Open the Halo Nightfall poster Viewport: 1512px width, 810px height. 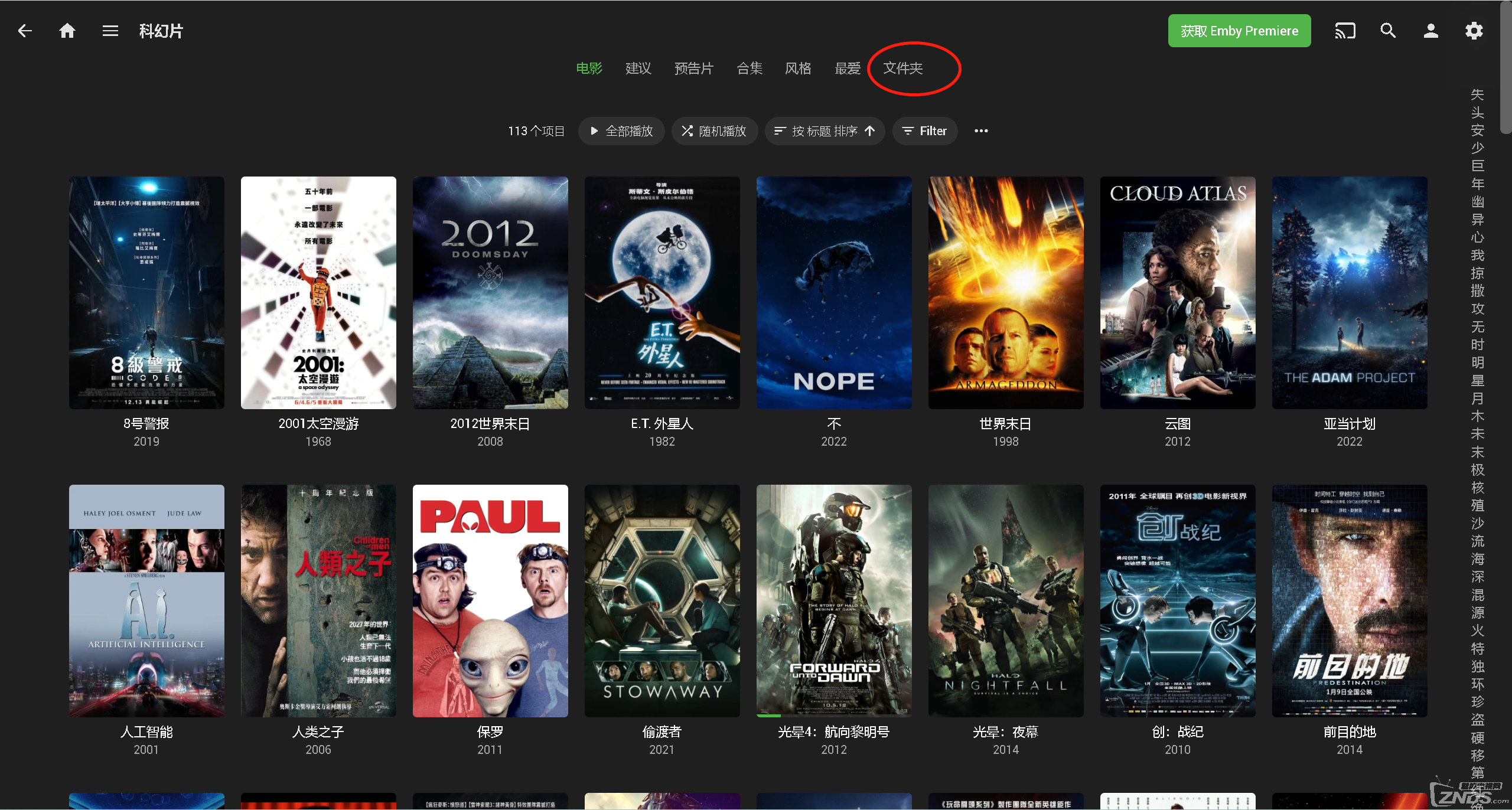[1006, 601]
